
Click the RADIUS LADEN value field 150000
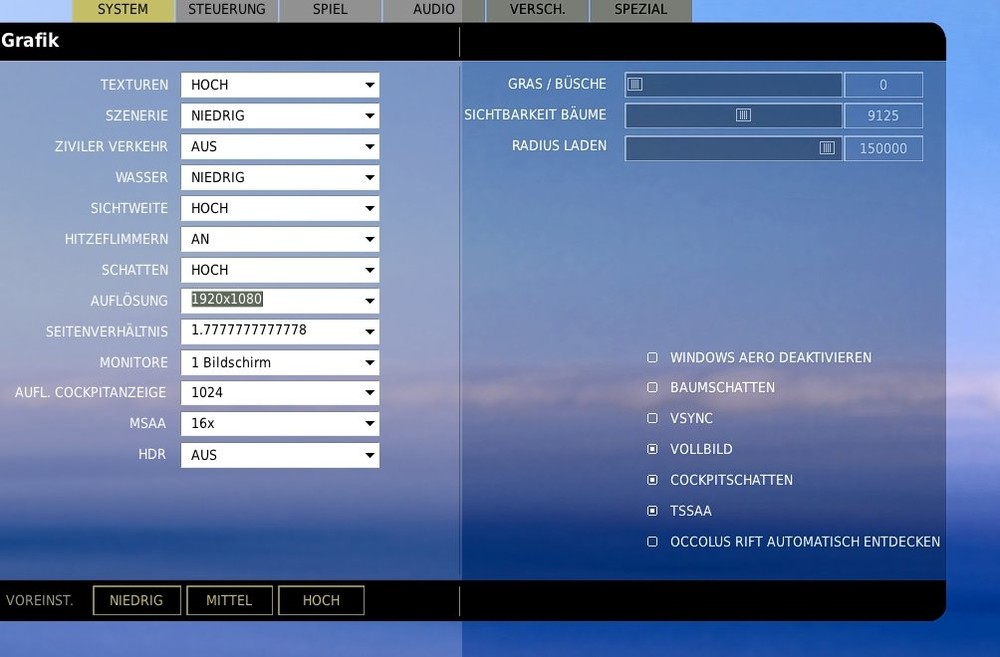pyautogui.click(x=883, y=148)
